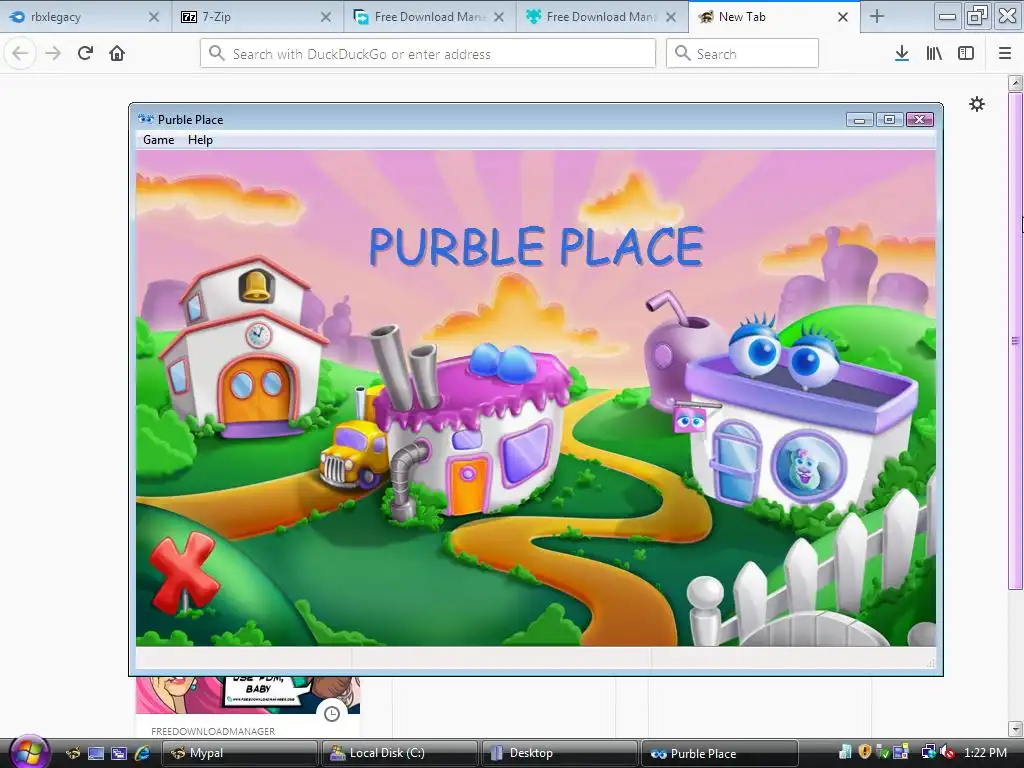Close the New Tab browser tab
Image resolution: width=1024 pixels, height=768 pixels.
pyautogui.click(x=843, y=17)
